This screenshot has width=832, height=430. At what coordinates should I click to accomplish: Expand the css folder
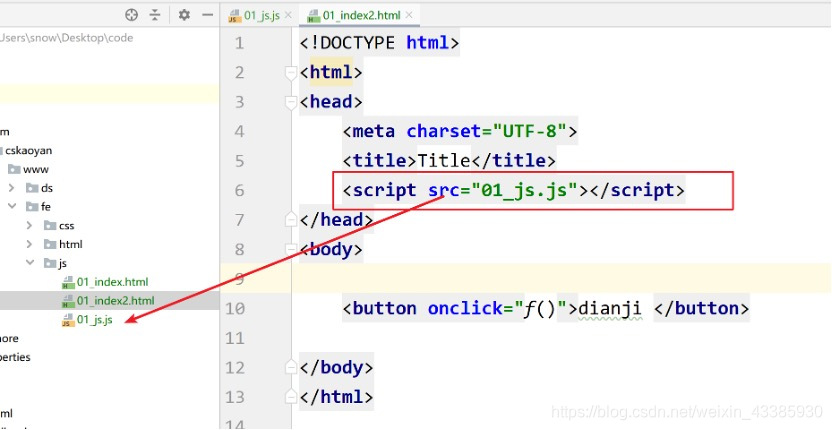[x=30, y=226]
